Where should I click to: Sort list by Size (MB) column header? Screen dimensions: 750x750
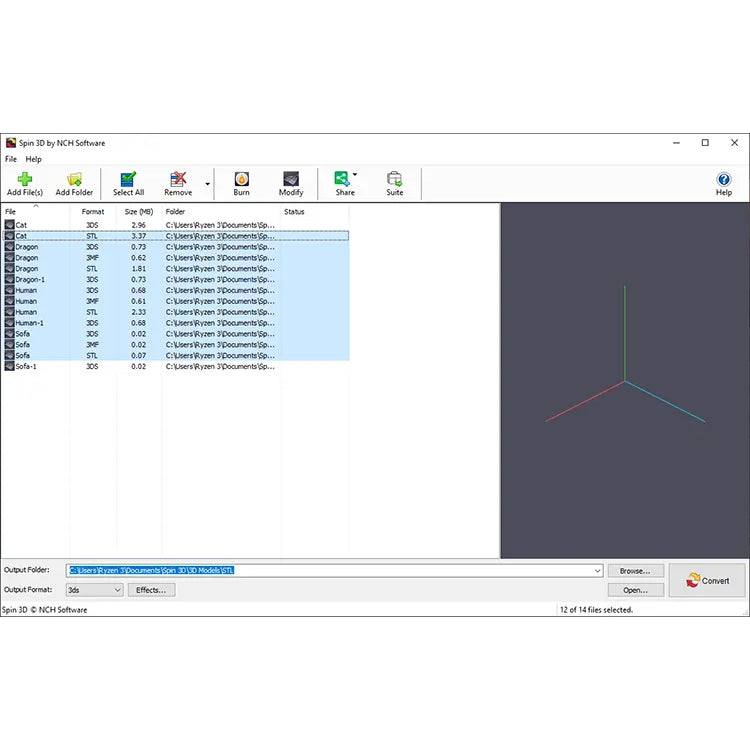139,211
